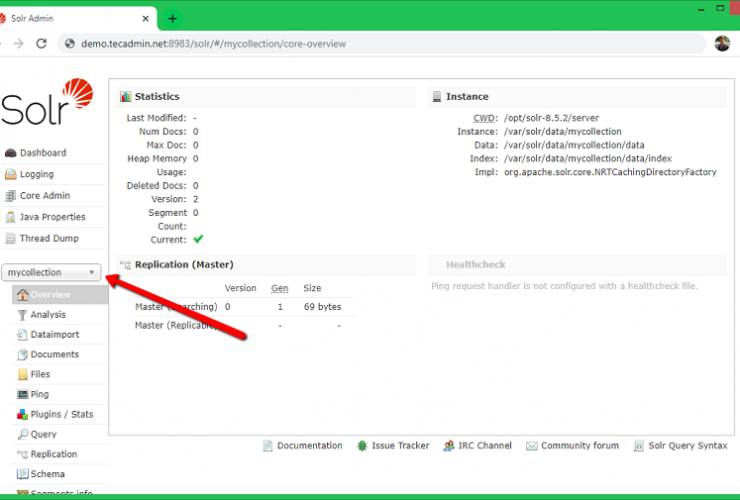Open the Files folder icon
Screen dimensions: 740x500
click(22, 375)
